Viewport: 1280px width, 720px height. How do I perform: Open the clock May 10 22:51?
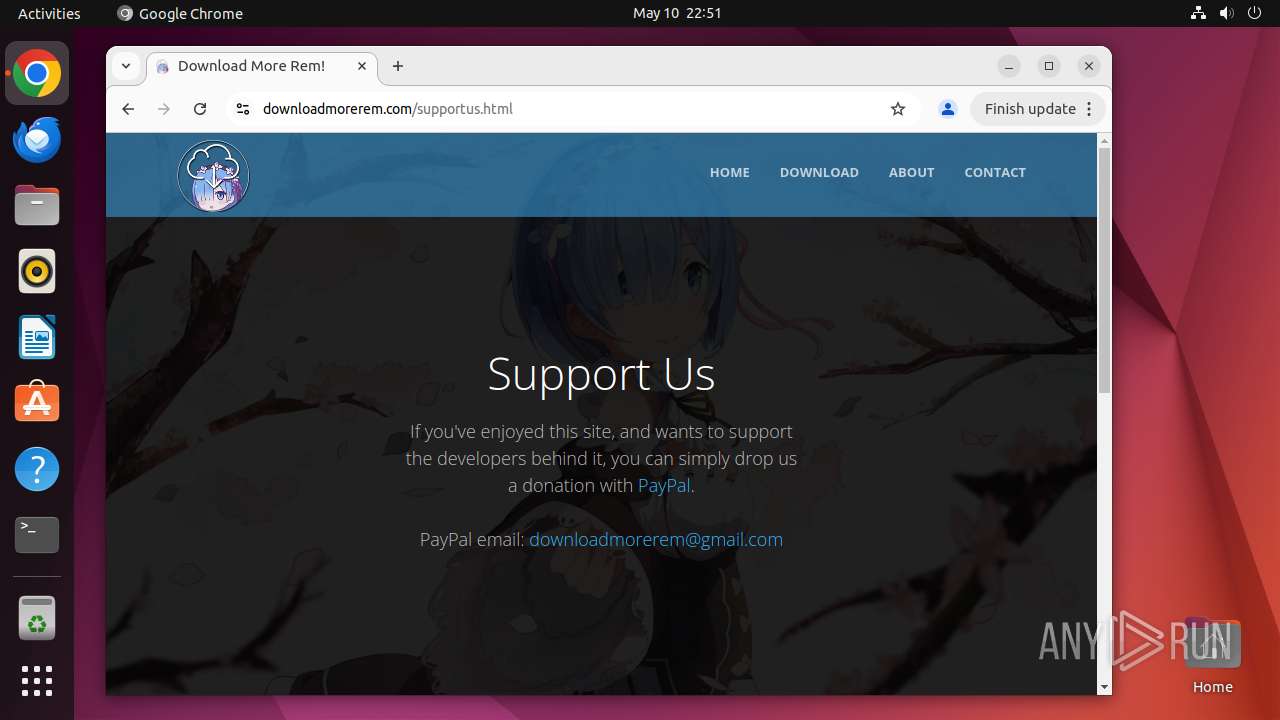(677, 13)
